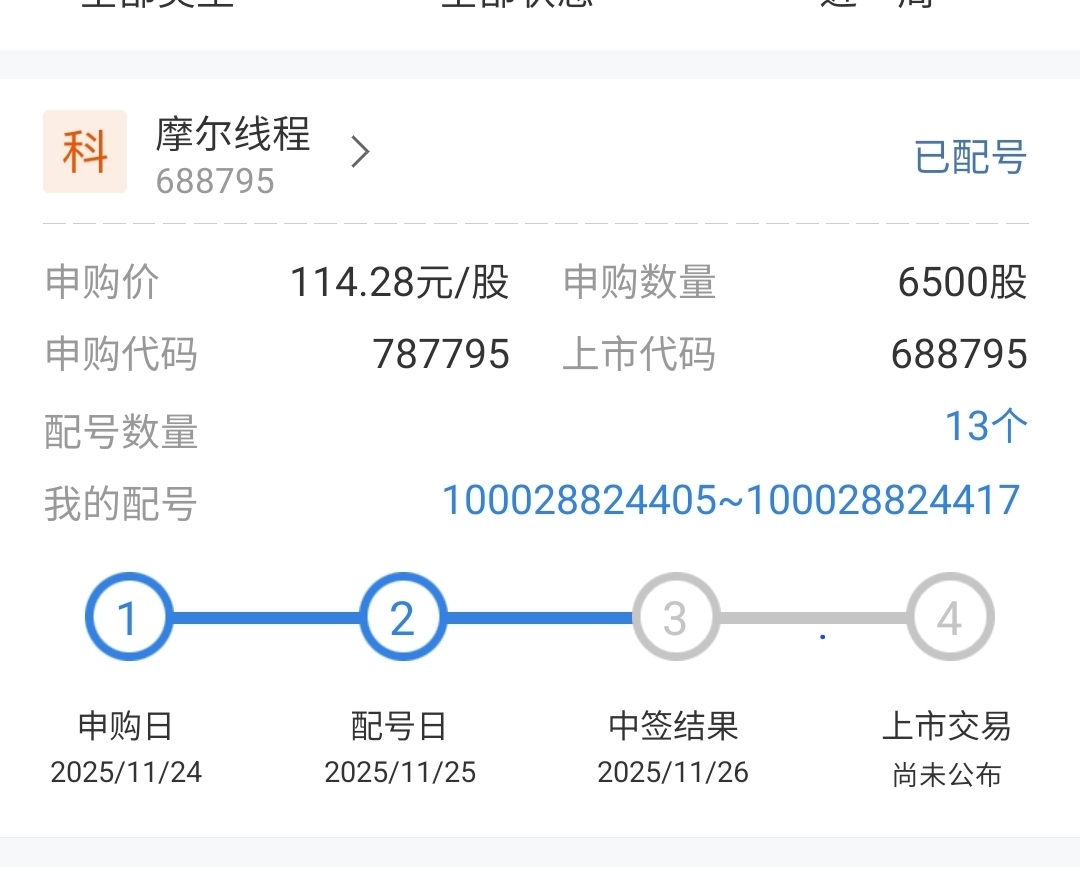The width and height of the screenshot is (1080, 884).
Task: Open 摩尔线程 stock details via chevron arrow
Action: click(360, 152)
